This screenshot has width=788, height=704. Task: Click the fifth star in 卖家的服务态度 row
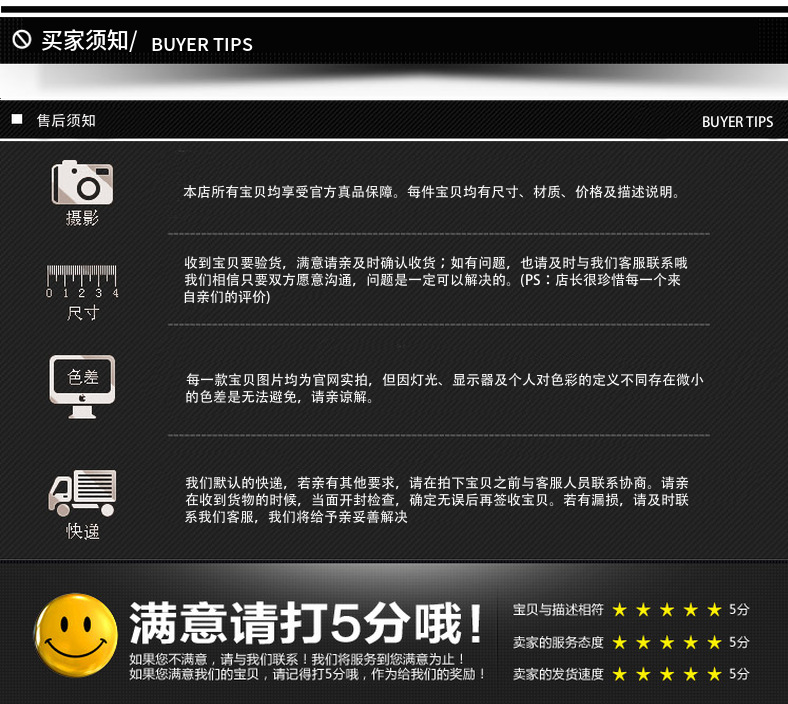714,642
